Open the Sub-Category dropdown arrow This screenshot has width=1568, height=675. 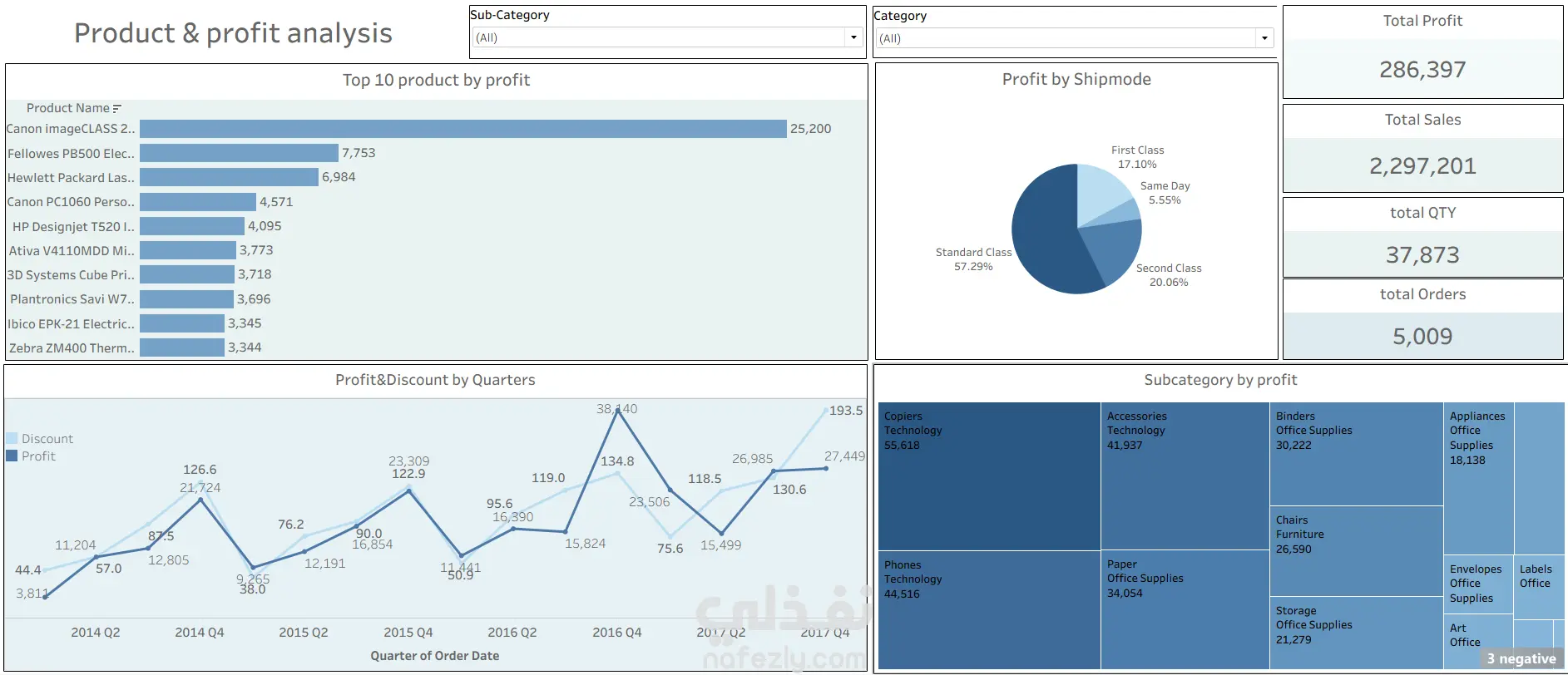click(853, 37)
